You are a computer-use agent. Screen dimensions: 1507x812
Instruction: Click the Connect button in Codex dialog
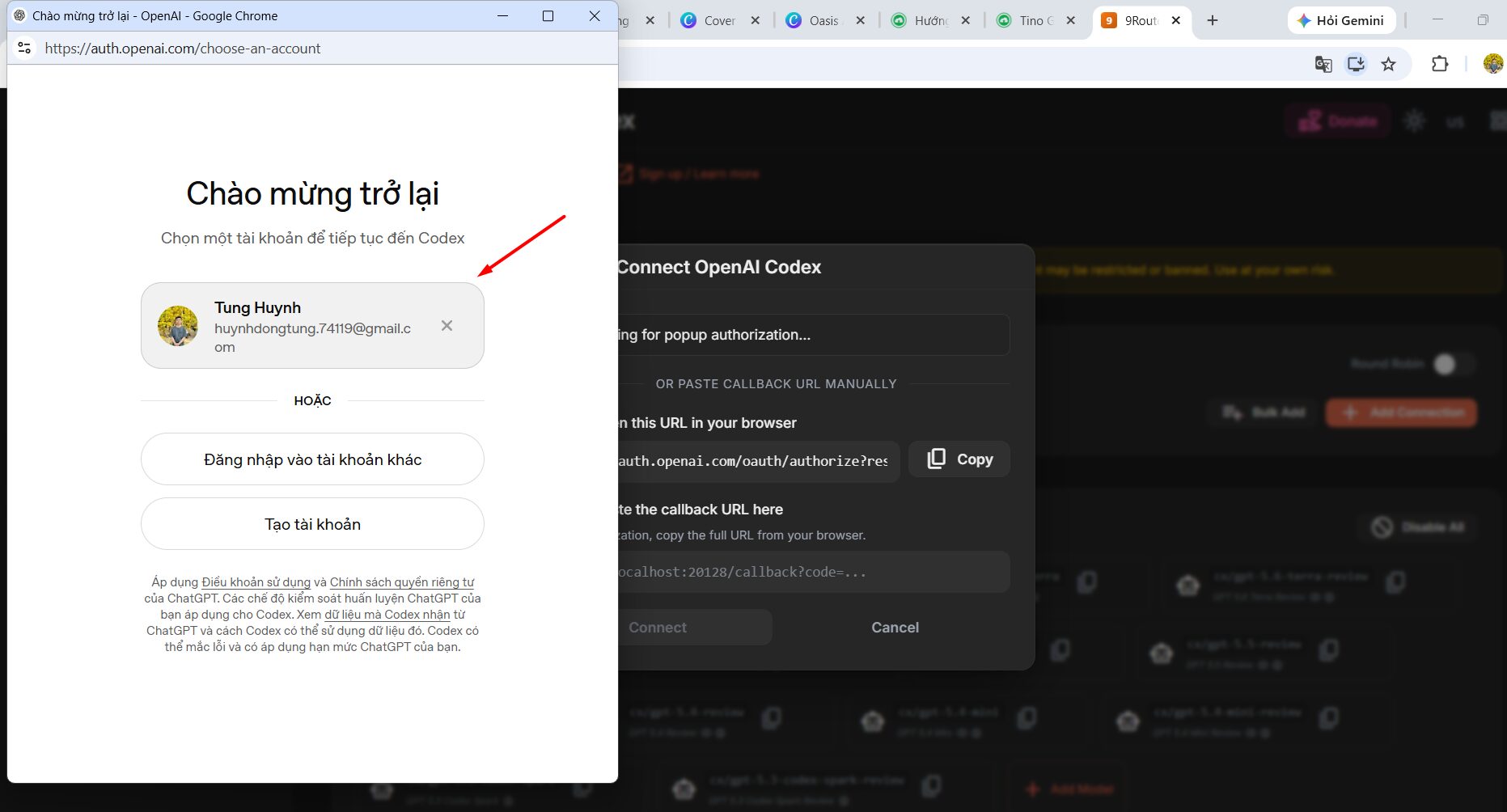pyautogui.click(x=694, y=628)
